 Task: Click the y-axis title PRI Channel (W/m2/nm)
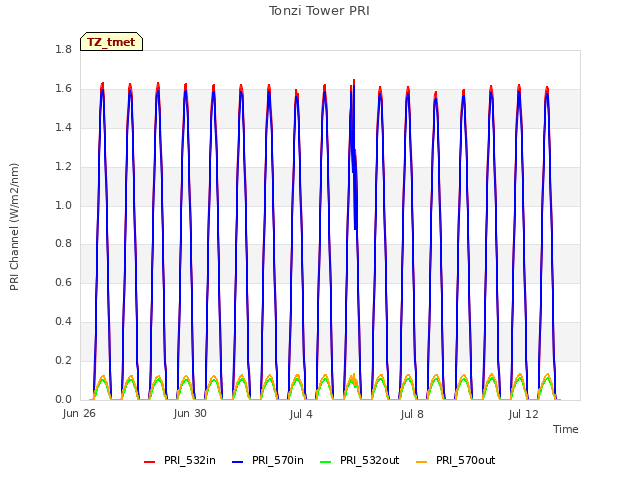click(x=14, y=227)
